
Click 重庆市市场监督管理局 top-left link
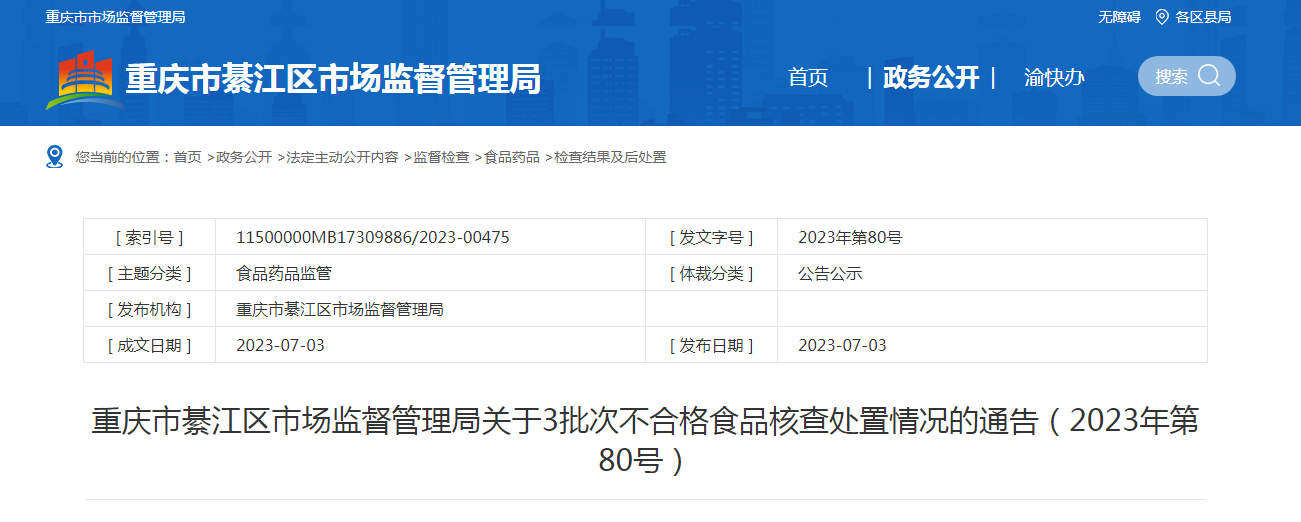click(115, 17)
